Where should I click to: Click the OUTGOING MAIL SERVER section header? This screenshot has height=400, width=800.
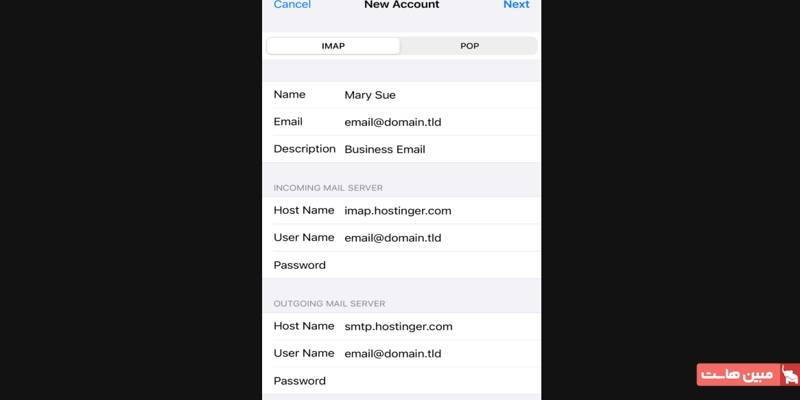pyautogui.click(x=329, y=304)
